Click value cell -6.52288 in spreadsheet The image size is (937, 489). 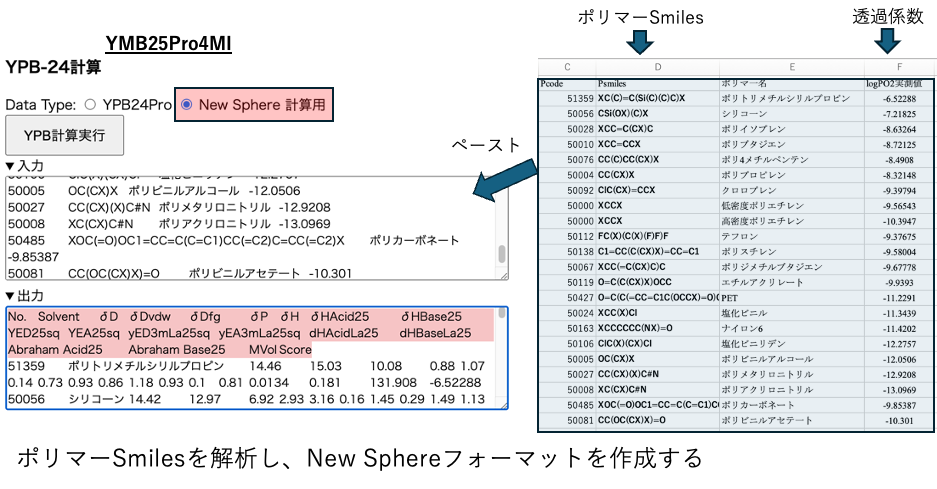click(x=899, y=98)
